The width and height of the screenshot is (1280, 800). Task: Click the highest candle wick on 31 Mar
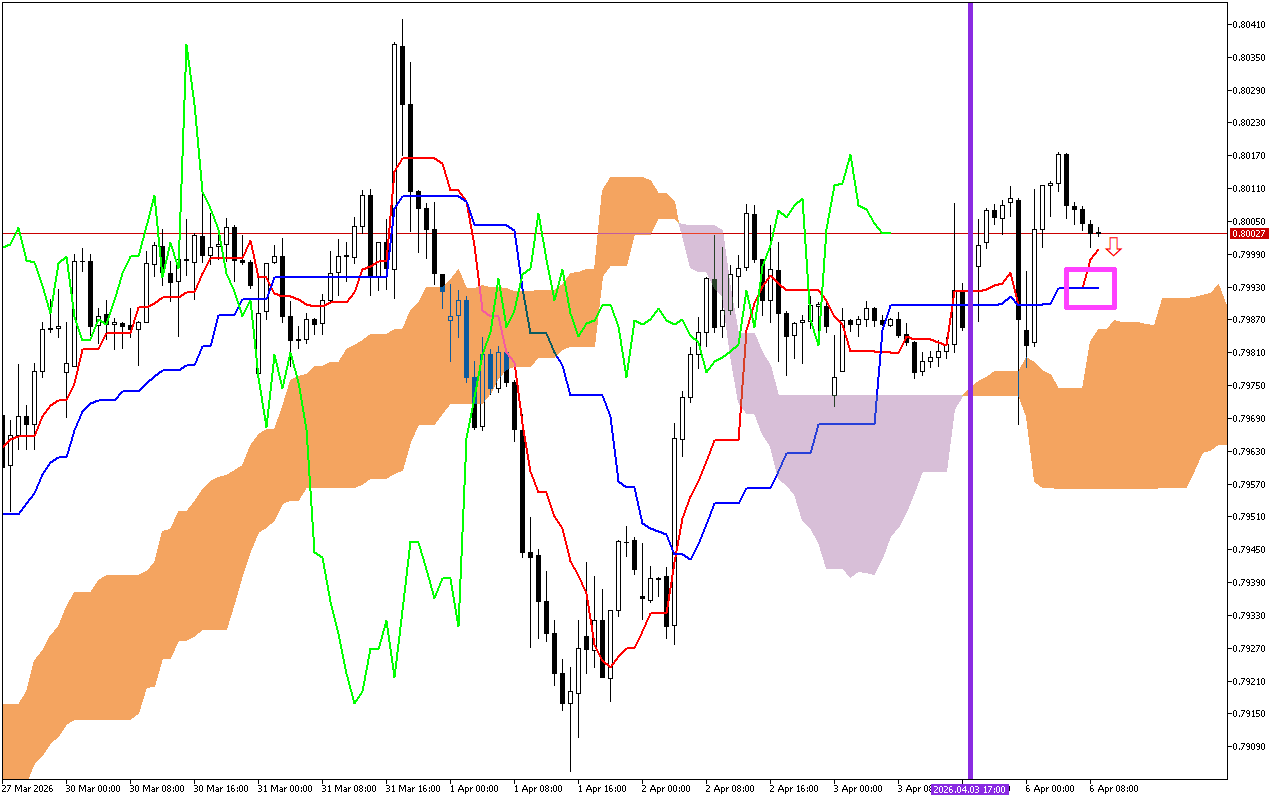(402, 20)
